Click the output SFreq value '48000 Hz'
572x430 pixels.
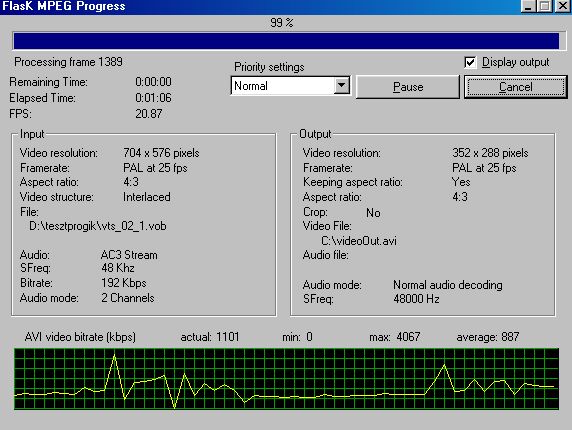click(x=416, y=299)
